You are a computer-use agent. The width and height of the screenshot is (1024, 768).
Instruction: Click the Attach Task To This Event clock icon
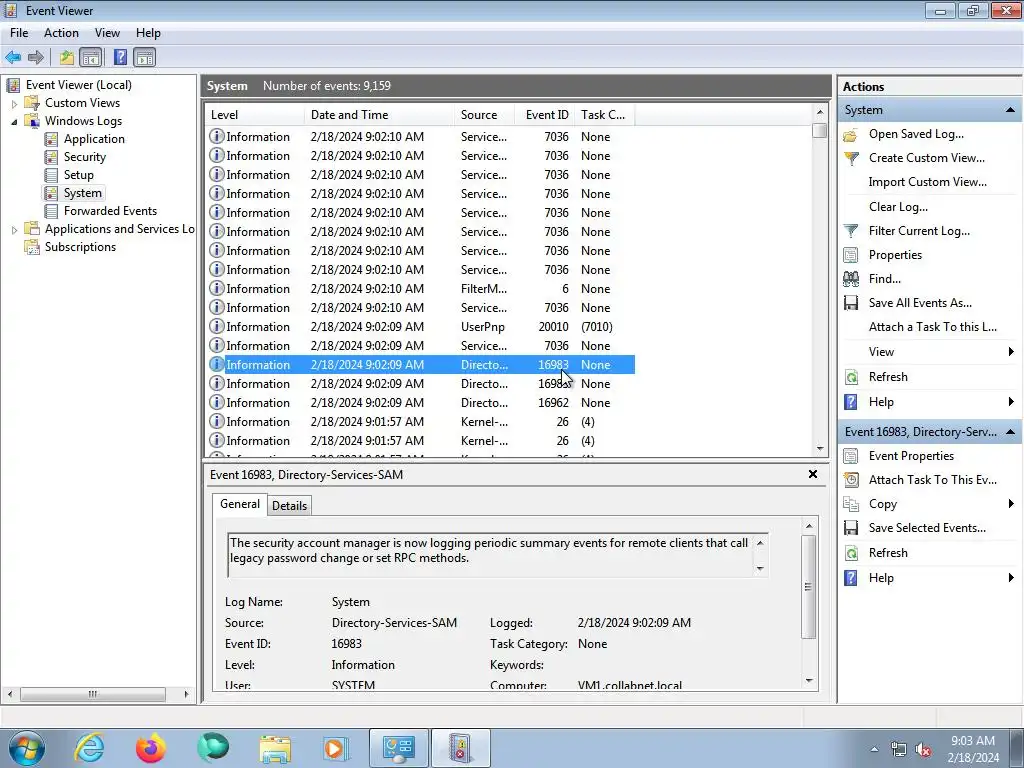click(851, 481)
